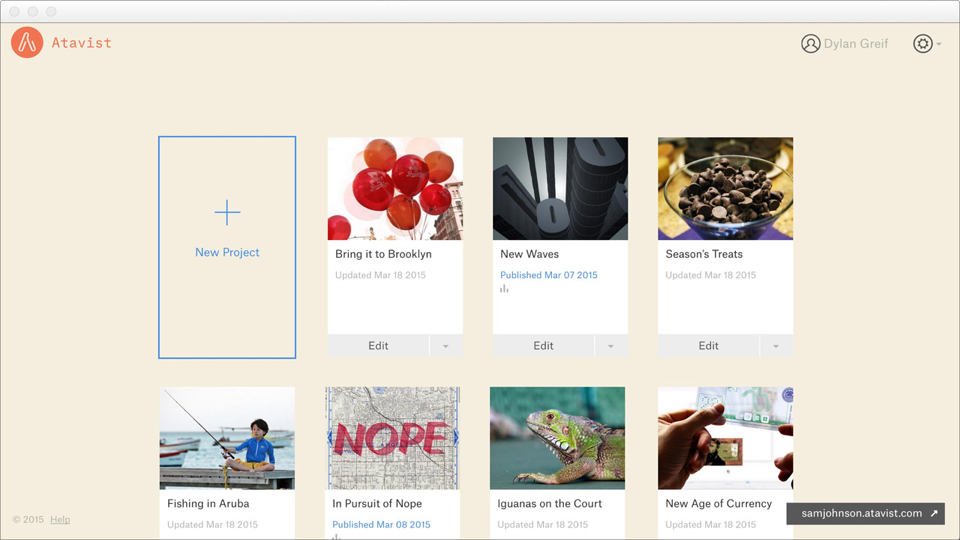
Task: Expand dropdown next to Bring it to Brooklyn Edit
Action: point(446,346)
